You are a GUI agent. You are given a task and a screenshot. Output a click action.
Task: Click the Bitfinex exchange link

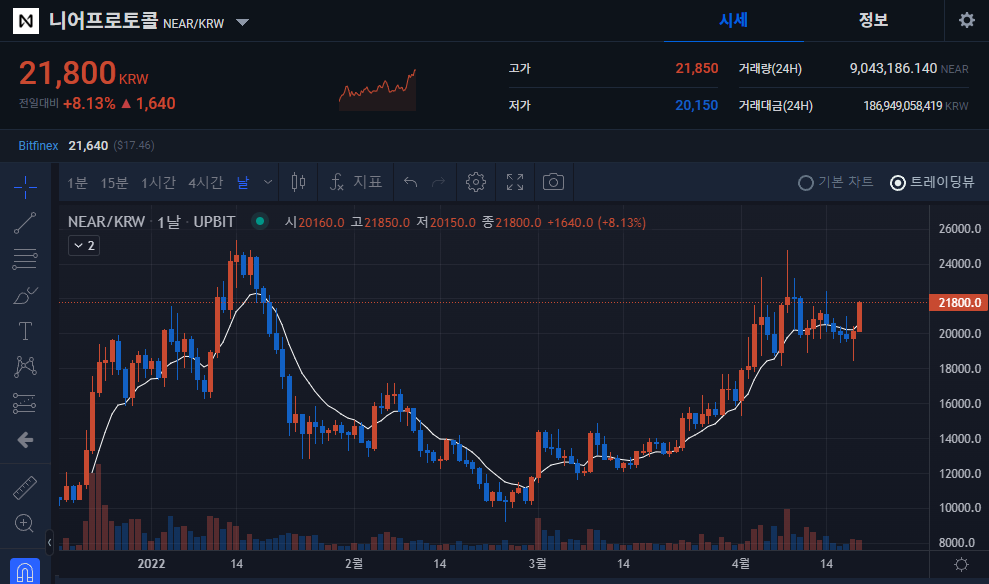tap(38, 146)
